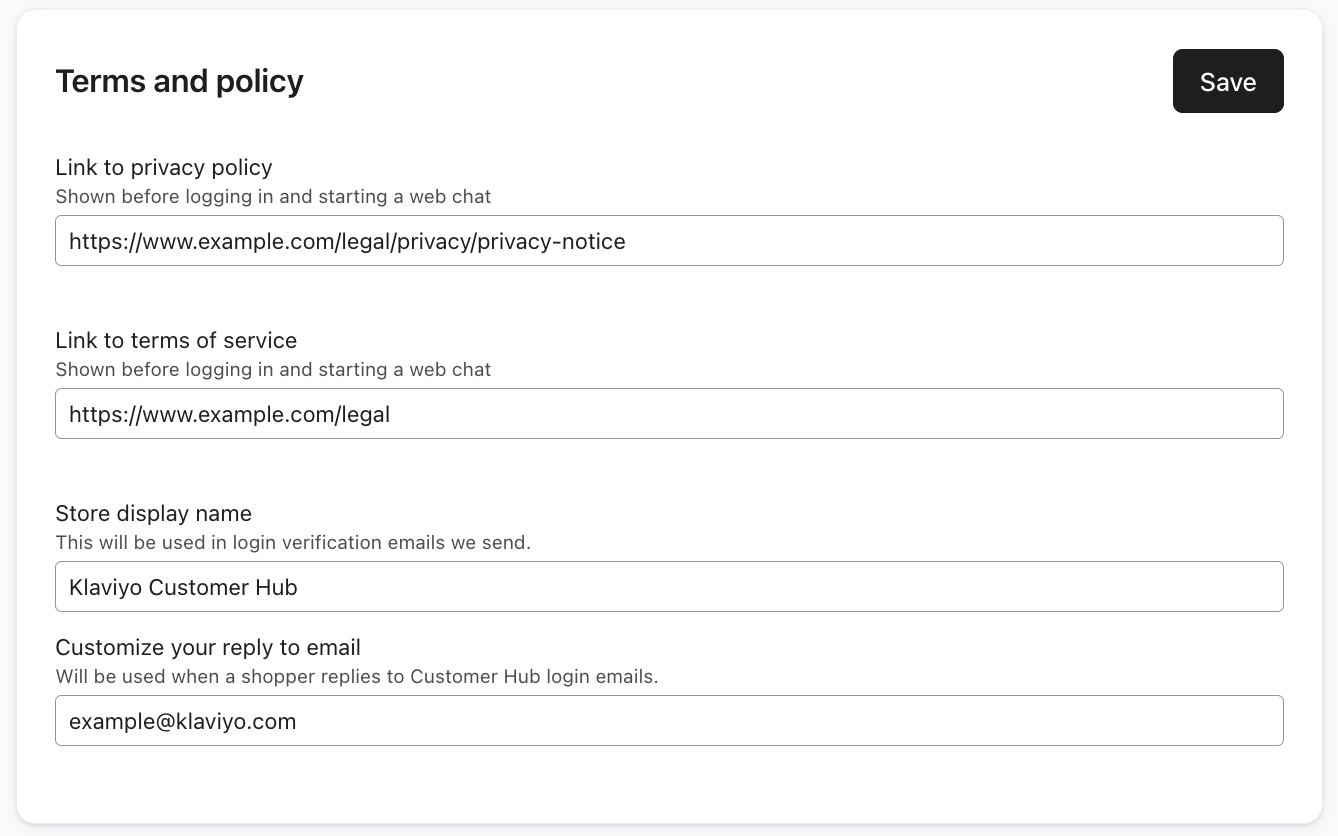Viewport: 1338px width, 836px height.
Task: Click the reply-to email input field
Action: tap(669, 720)
